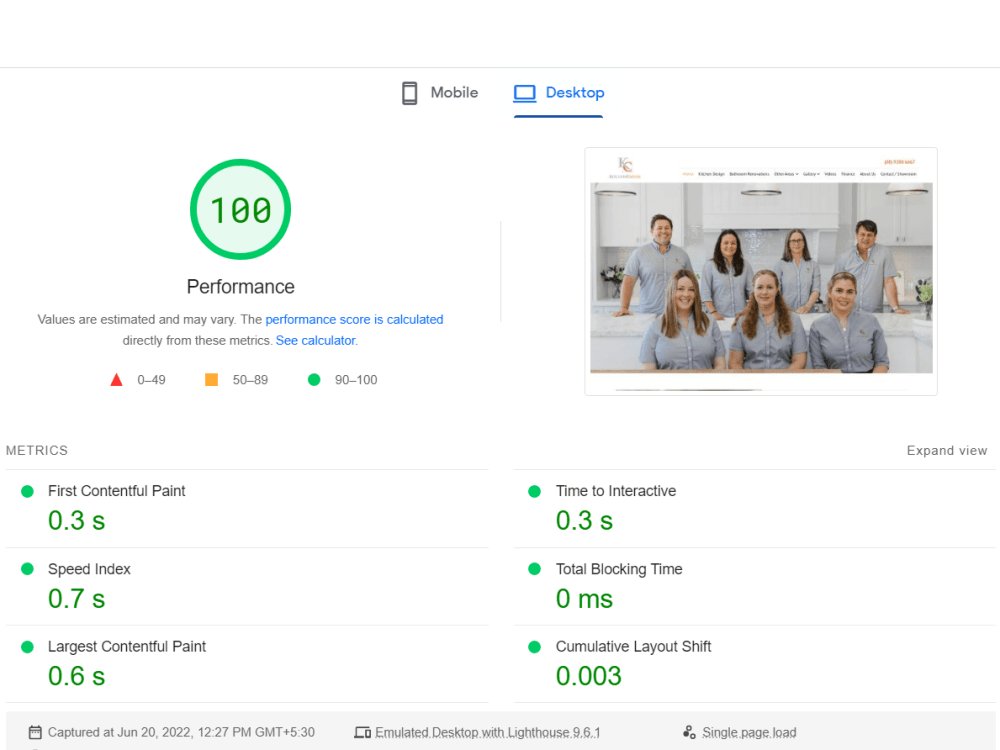Click Expand view for metrics

pyautogui.click(x=946, y=451)
